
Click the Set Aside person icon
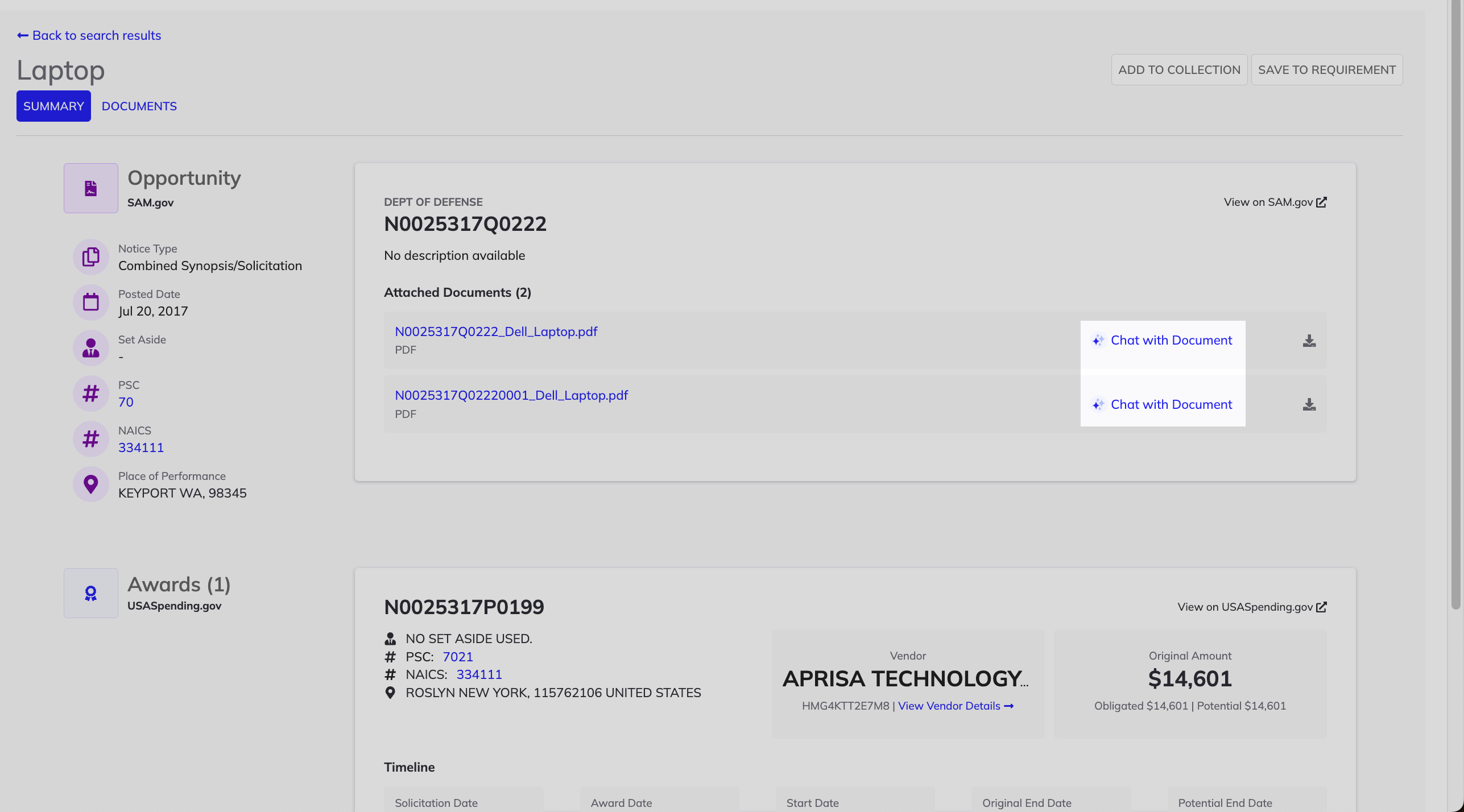click(x=91, y=348)
